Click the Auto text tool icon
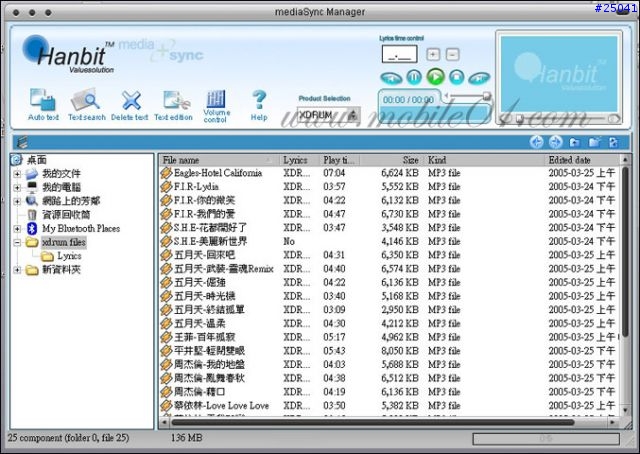This screenshot has width=640, height=454. tap(42, 100)
